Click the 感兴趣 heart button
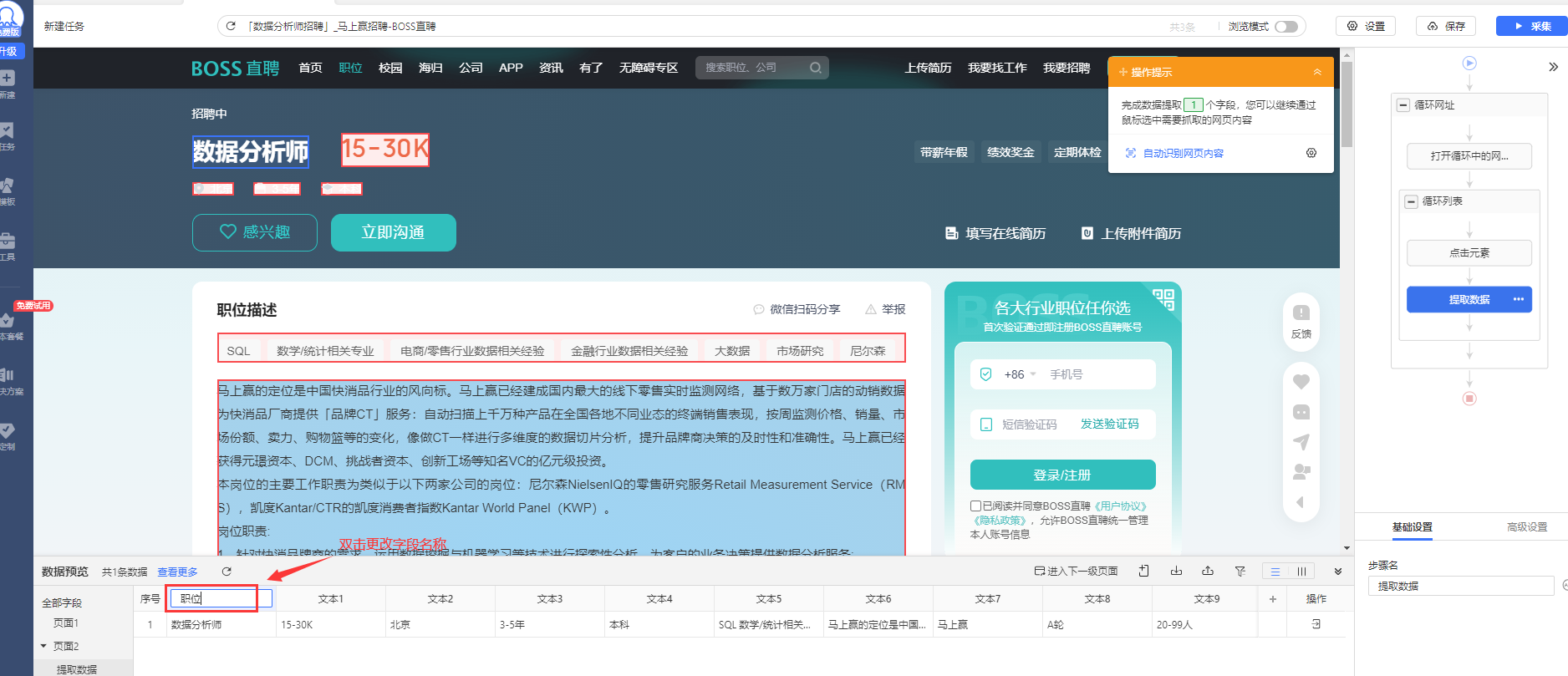Screen dimensions: 1568x676 [x=255, y=232]
